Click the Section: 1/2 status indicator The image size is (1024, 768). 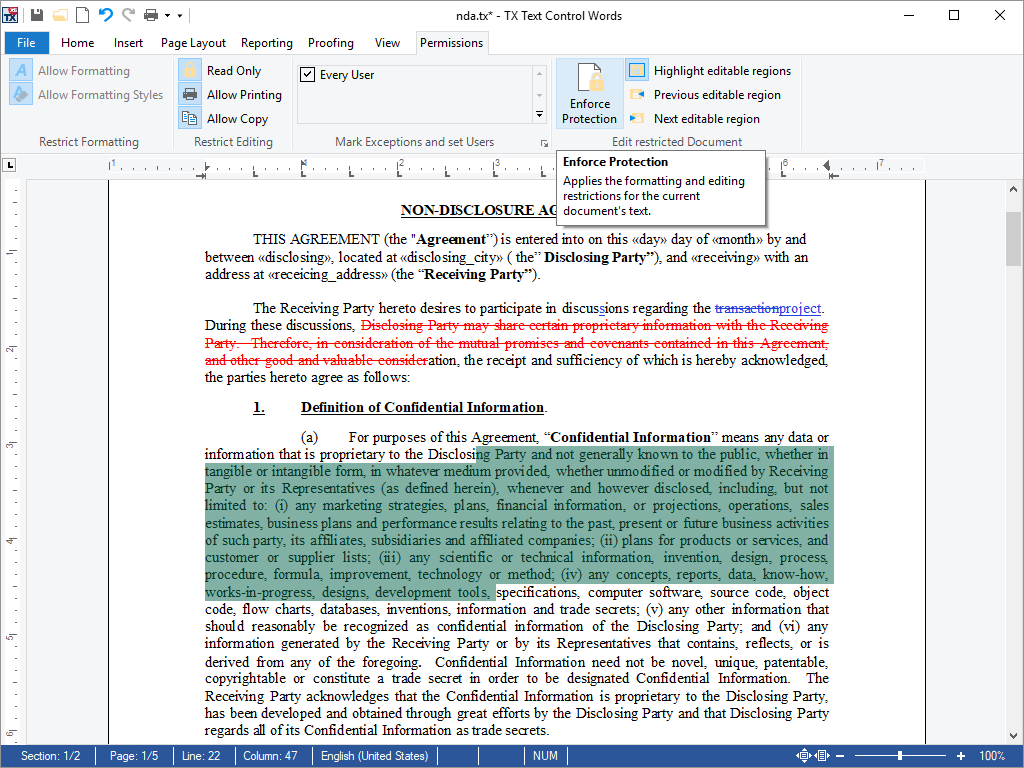click(x=50, y=756)
